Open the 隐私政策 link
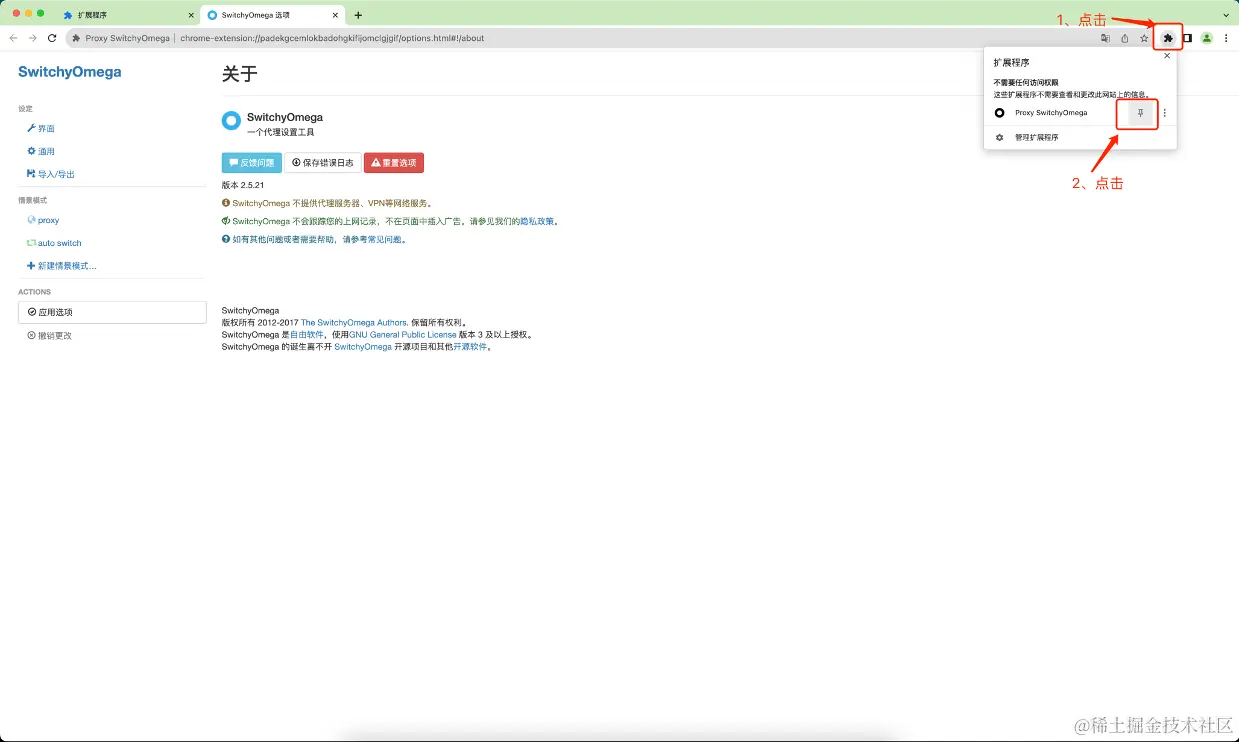1240x742 pixels. (537, 221)
